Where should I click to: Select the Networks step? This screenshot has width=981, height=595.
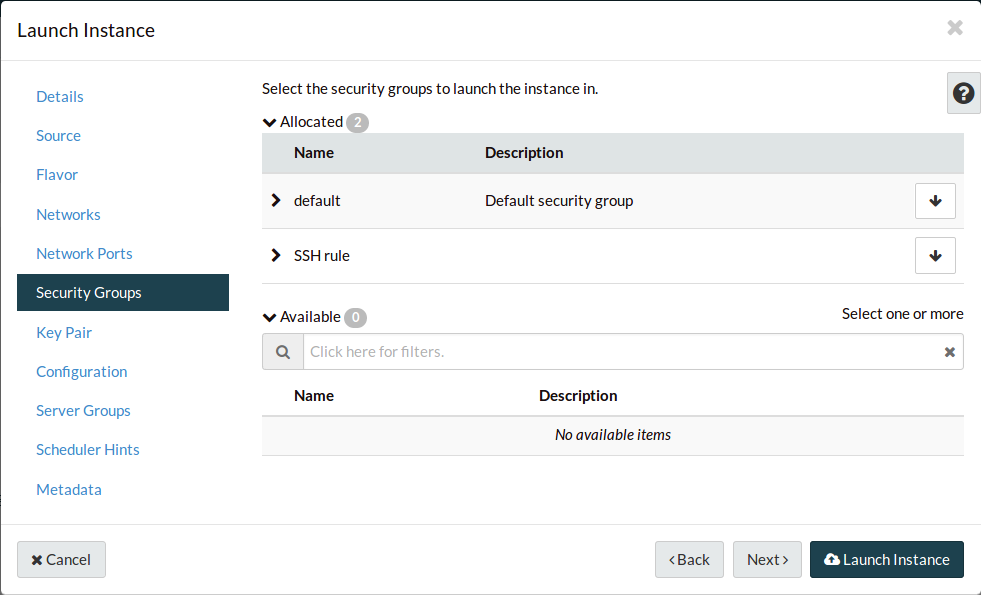68,215
